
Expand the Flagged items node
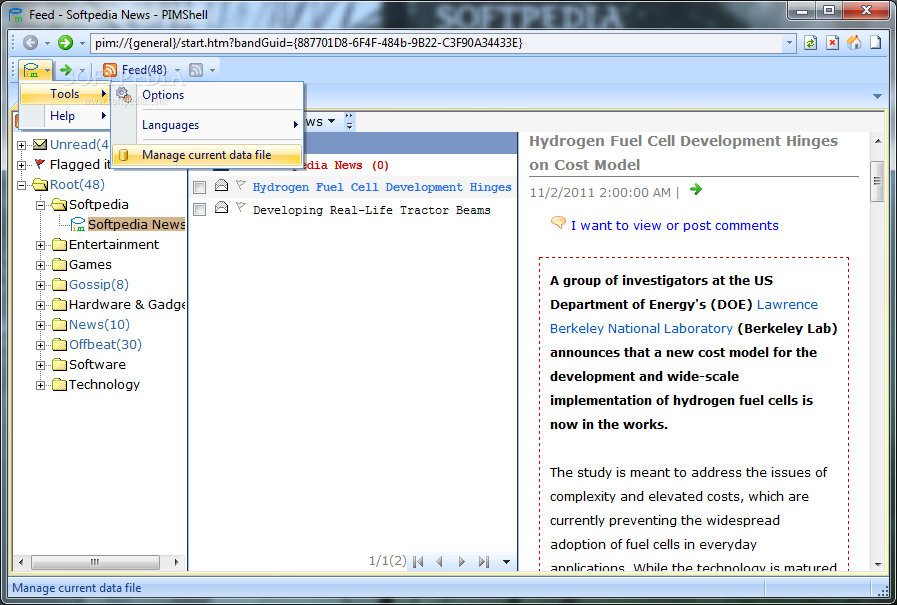(21, 165)
